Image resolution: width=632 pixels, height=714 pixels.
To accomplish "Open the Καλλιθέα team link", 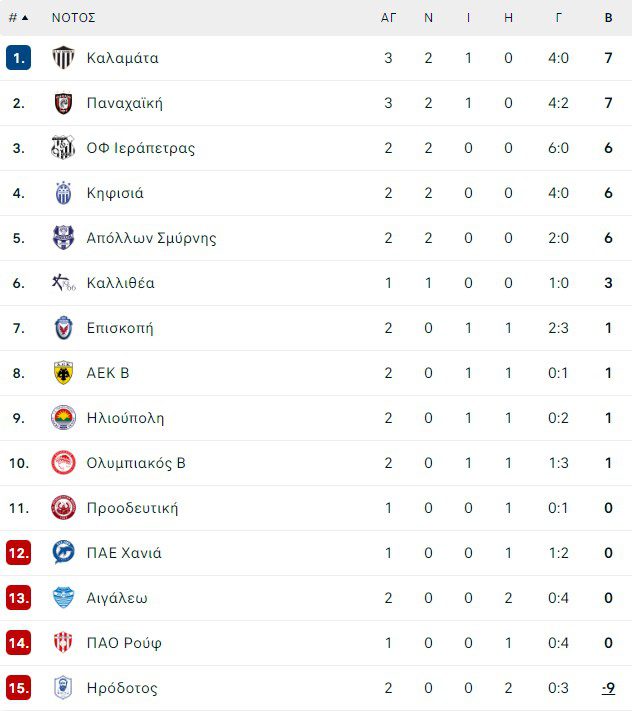I will (x=120, y=283).
